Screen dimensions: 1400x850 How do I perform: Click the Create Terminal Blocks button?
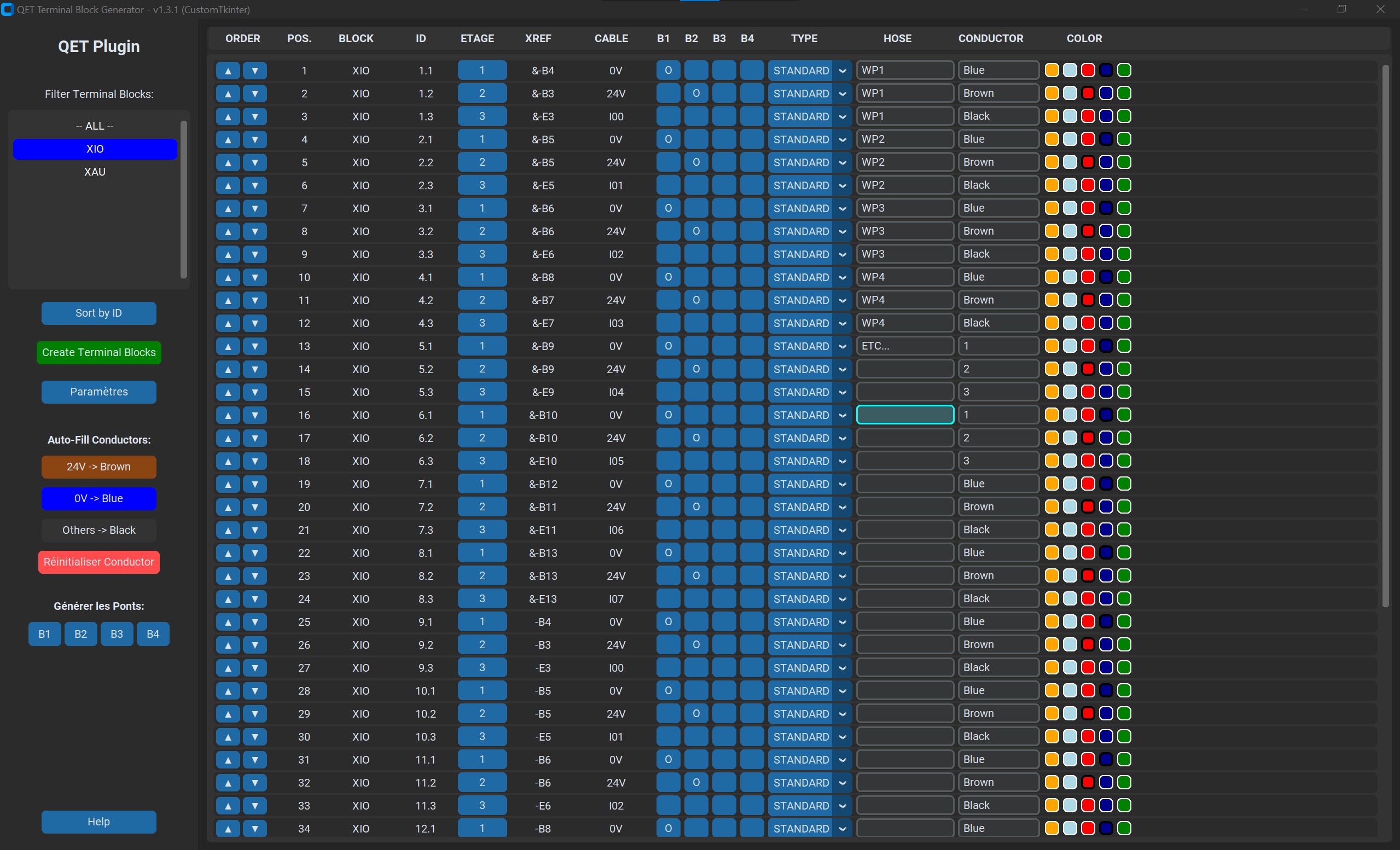[99, 352]
